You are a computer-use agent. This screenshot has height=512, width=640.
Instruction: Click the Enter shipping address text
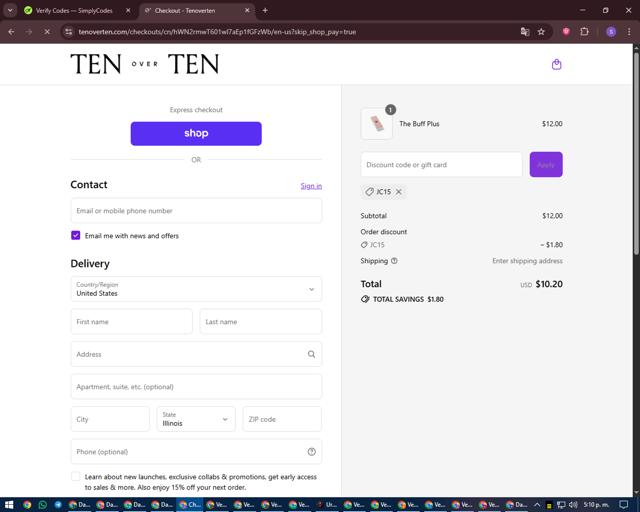click(x=527, y=261)
